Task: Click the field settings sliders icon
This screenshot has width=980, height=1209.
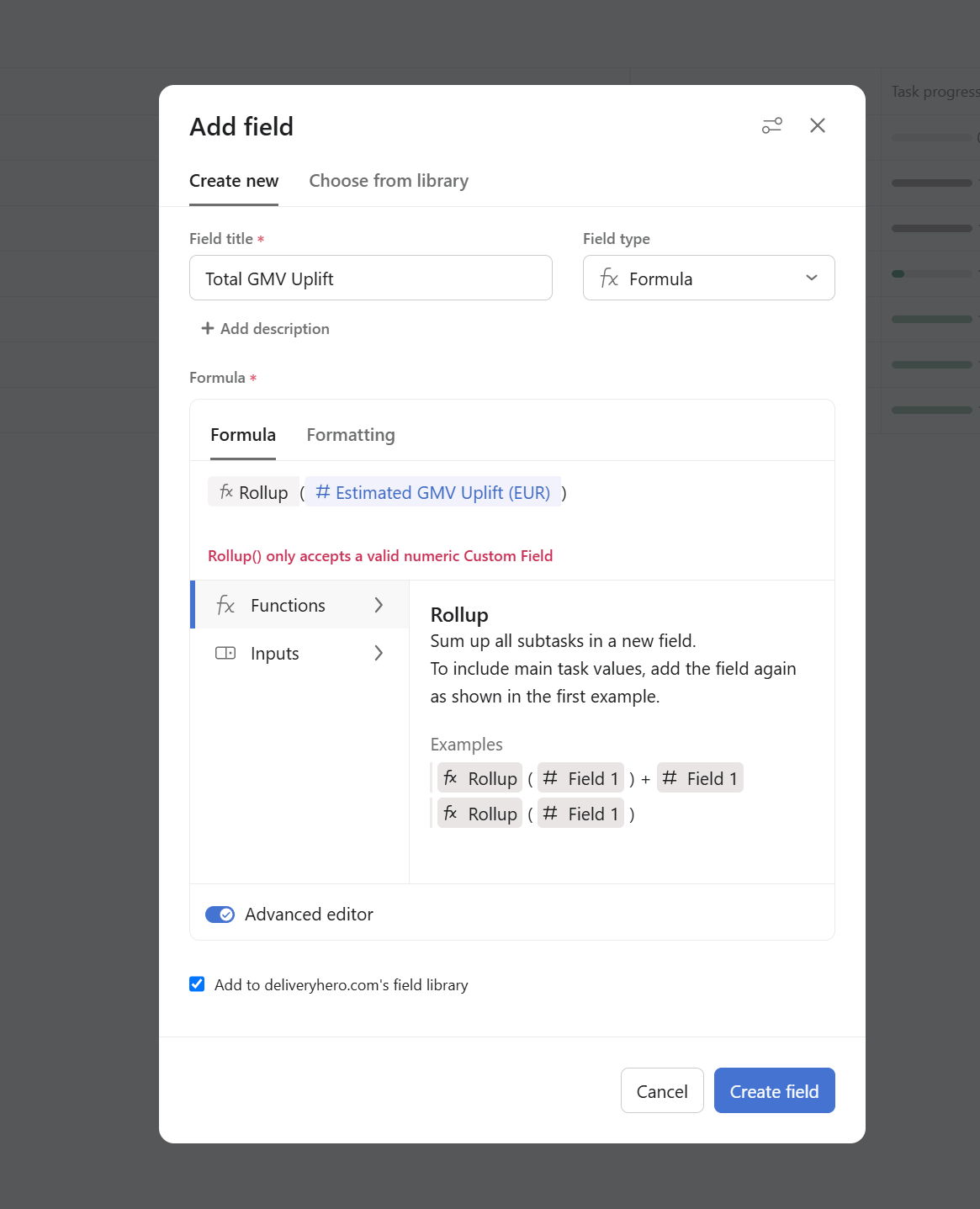Action: tap(771, 126)
